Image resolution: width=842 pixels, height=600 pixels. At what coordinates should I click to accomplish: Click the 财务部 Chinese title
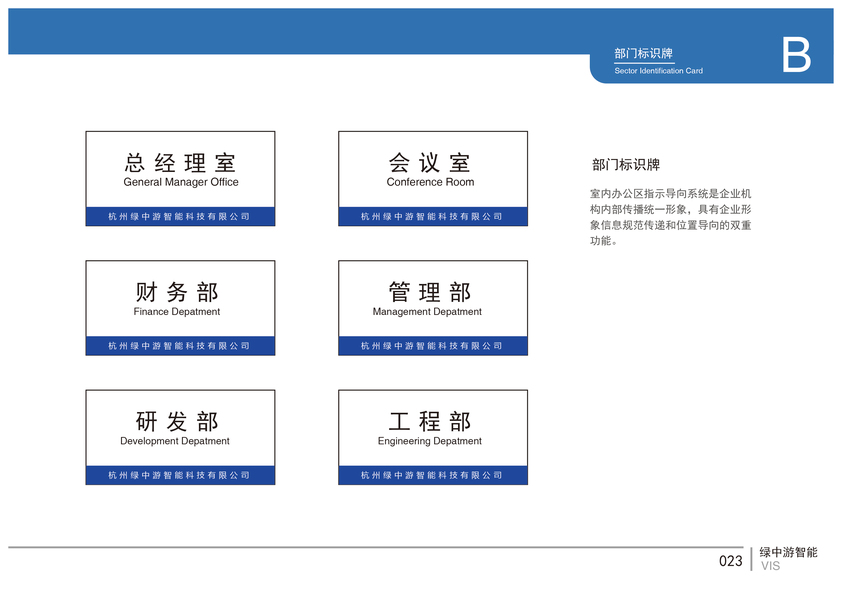click(177, 292)
